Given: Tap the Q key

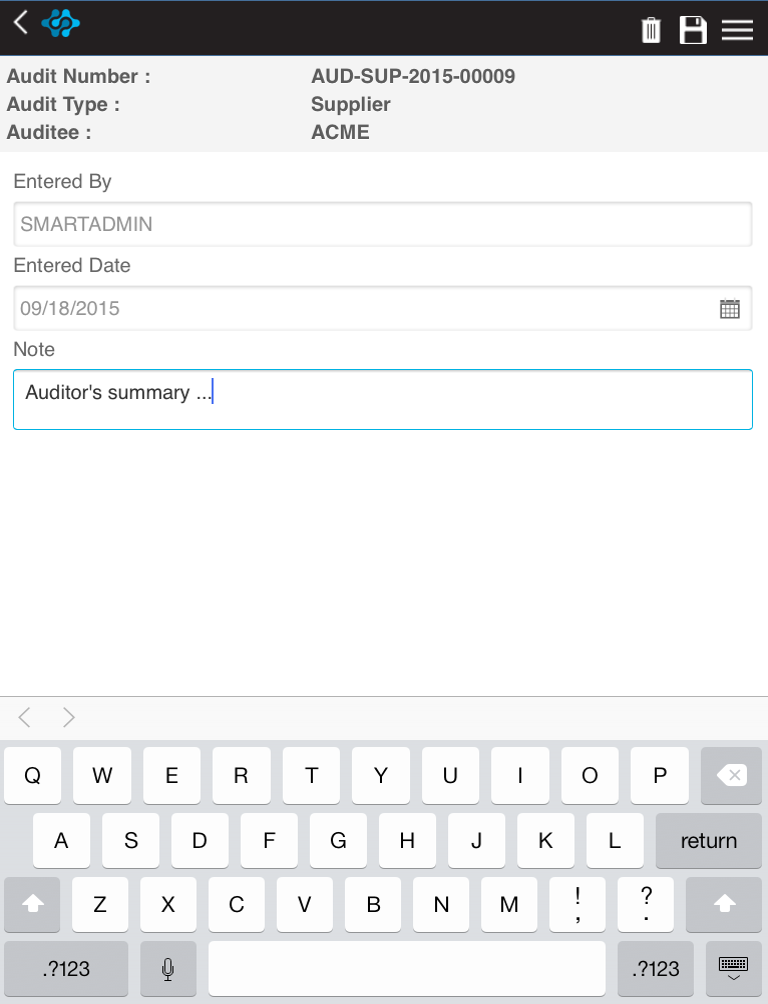Looking at the screenshot, I should tap(33, 775).
